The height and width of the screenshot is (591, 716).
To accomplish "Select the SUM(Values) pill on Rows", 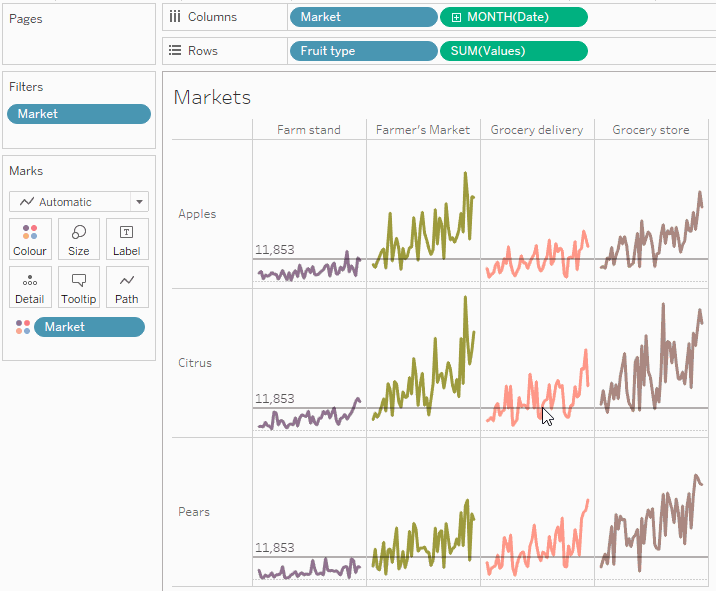I will 514,51.
